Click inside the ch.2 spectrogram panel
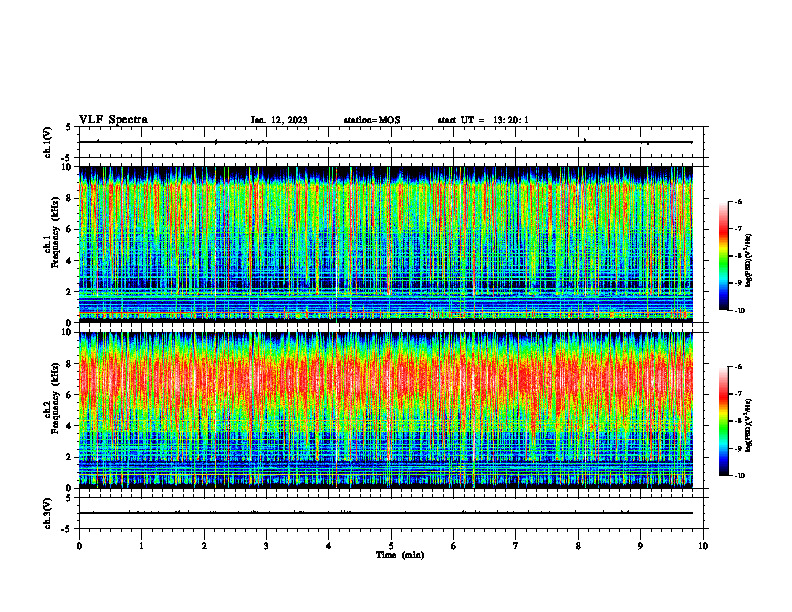 coord(386,410)
